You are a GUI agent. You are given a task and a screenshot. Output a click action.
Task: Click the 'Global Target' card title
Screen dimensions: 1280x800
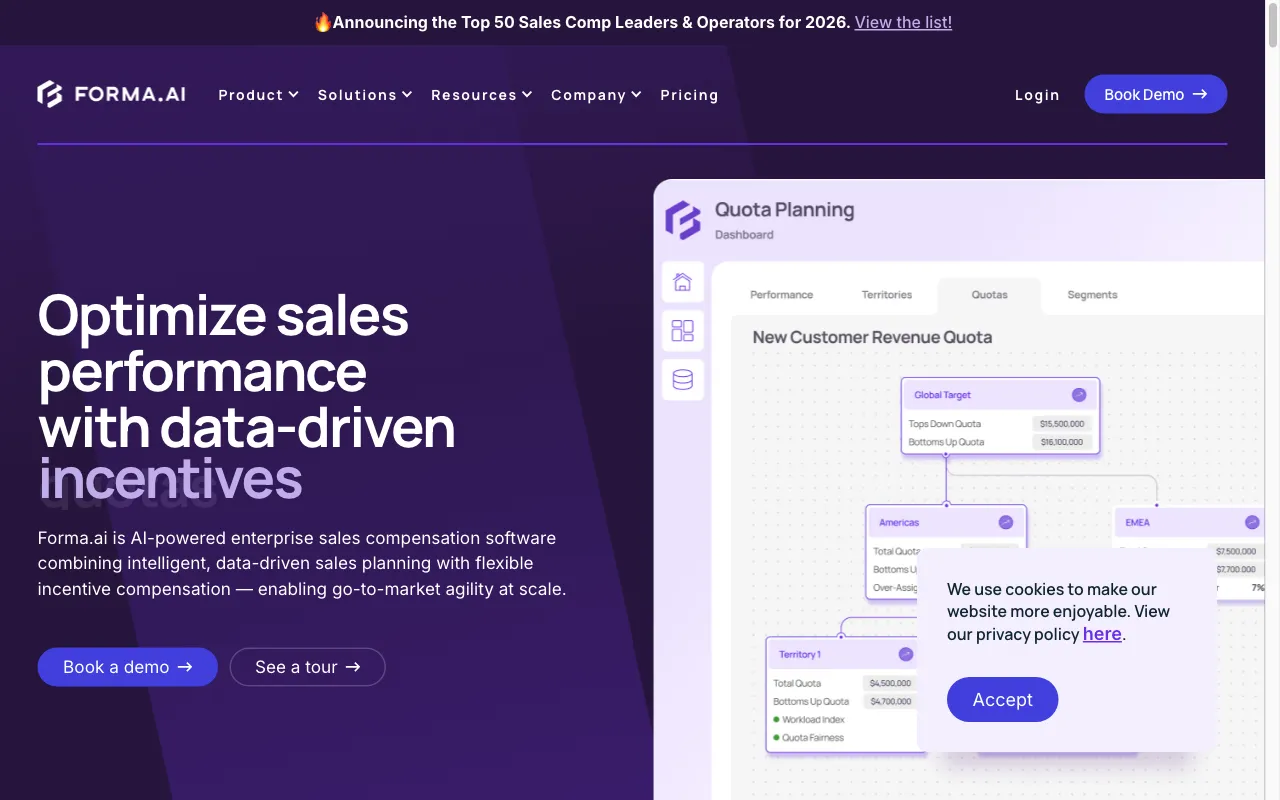click(x=942, y=395)
